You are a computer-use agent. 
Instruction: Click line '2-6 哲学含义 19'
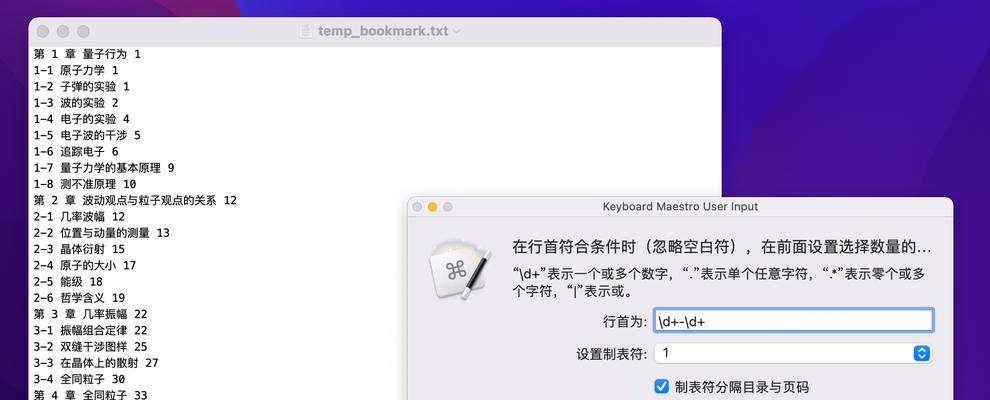click(x=79, y=298)
